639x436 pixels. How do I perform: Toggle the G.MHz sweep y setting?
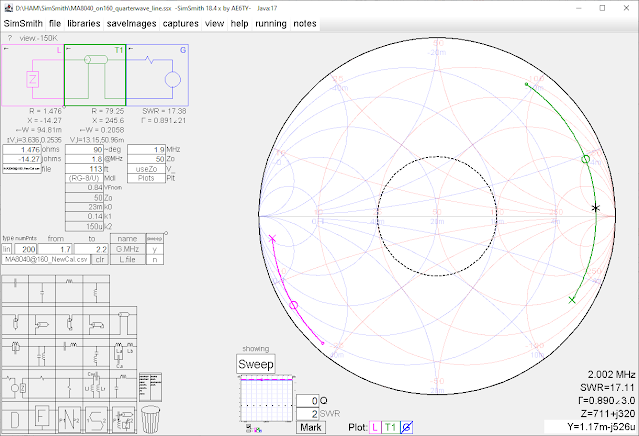point(154,249)
